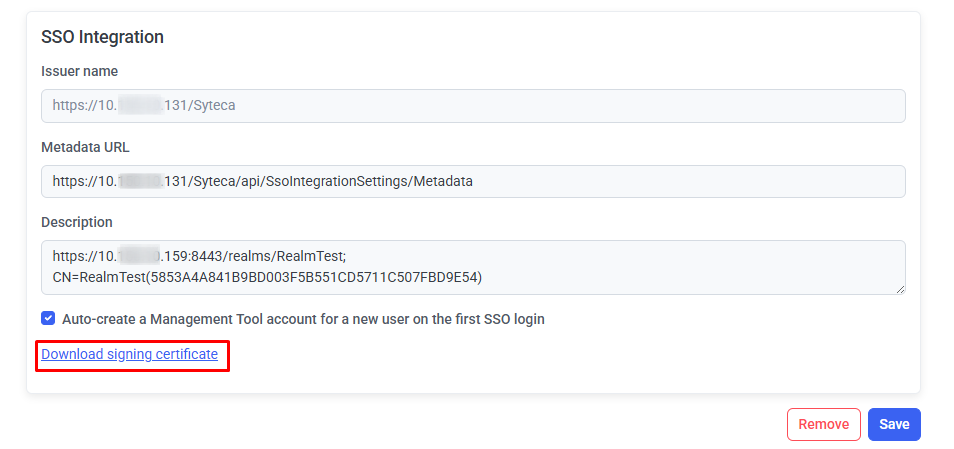Click the Description label above the textarea
The image size is (954, 449).
[77, 222]
